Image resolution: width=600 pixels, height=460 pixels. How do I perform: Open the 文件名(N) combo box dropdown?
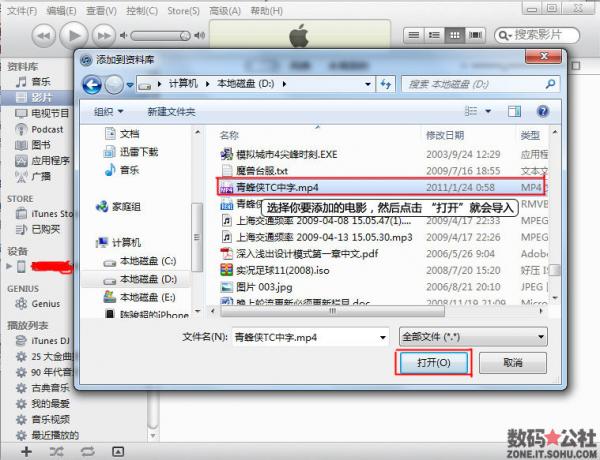(x=383, y=338)
